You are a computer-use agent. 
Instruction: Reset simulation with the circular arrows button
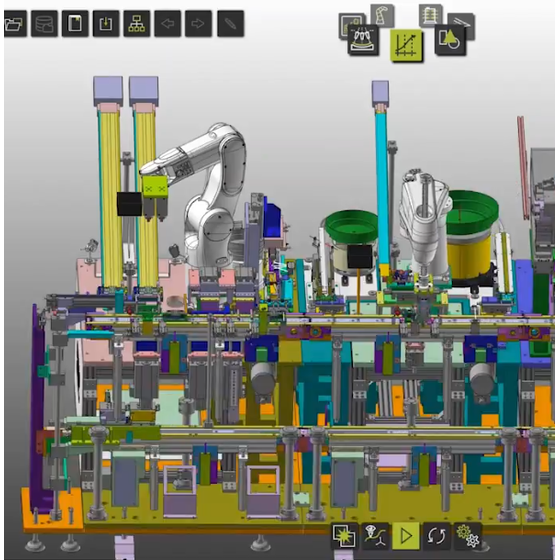[x=437, y=535]
